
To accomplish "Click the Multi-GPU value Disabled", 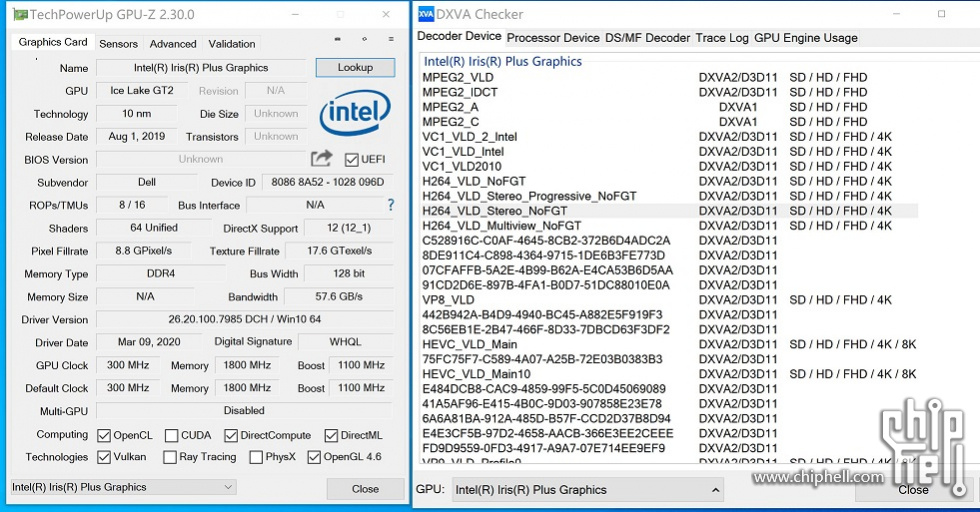I will [x=244, y=411].
